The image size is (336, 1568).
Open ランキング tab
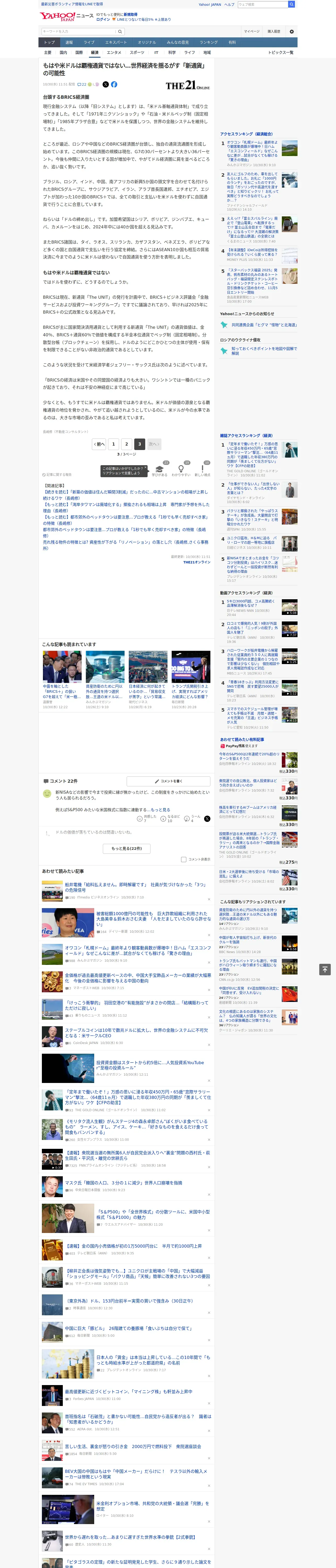209,43
